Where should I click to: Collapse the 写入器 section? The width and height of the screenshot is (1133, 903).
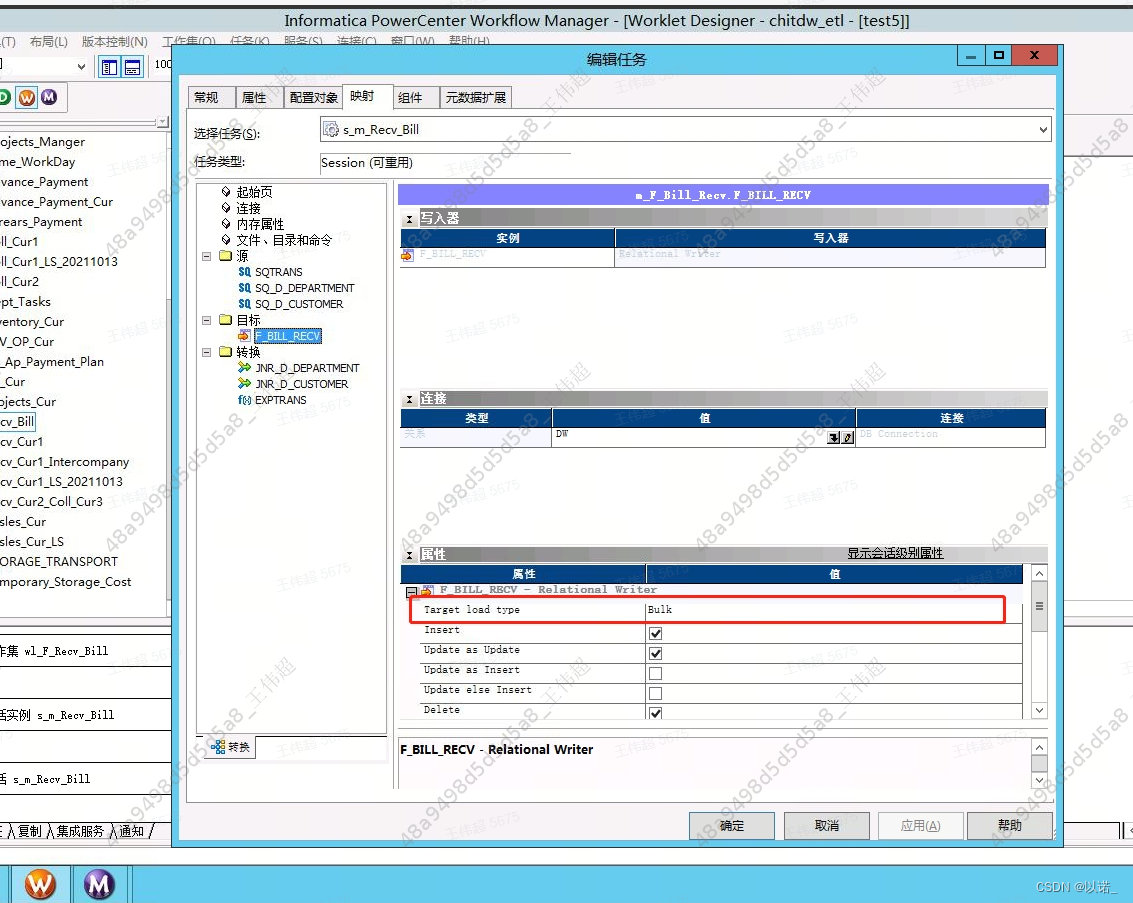[x=409, y=219]
